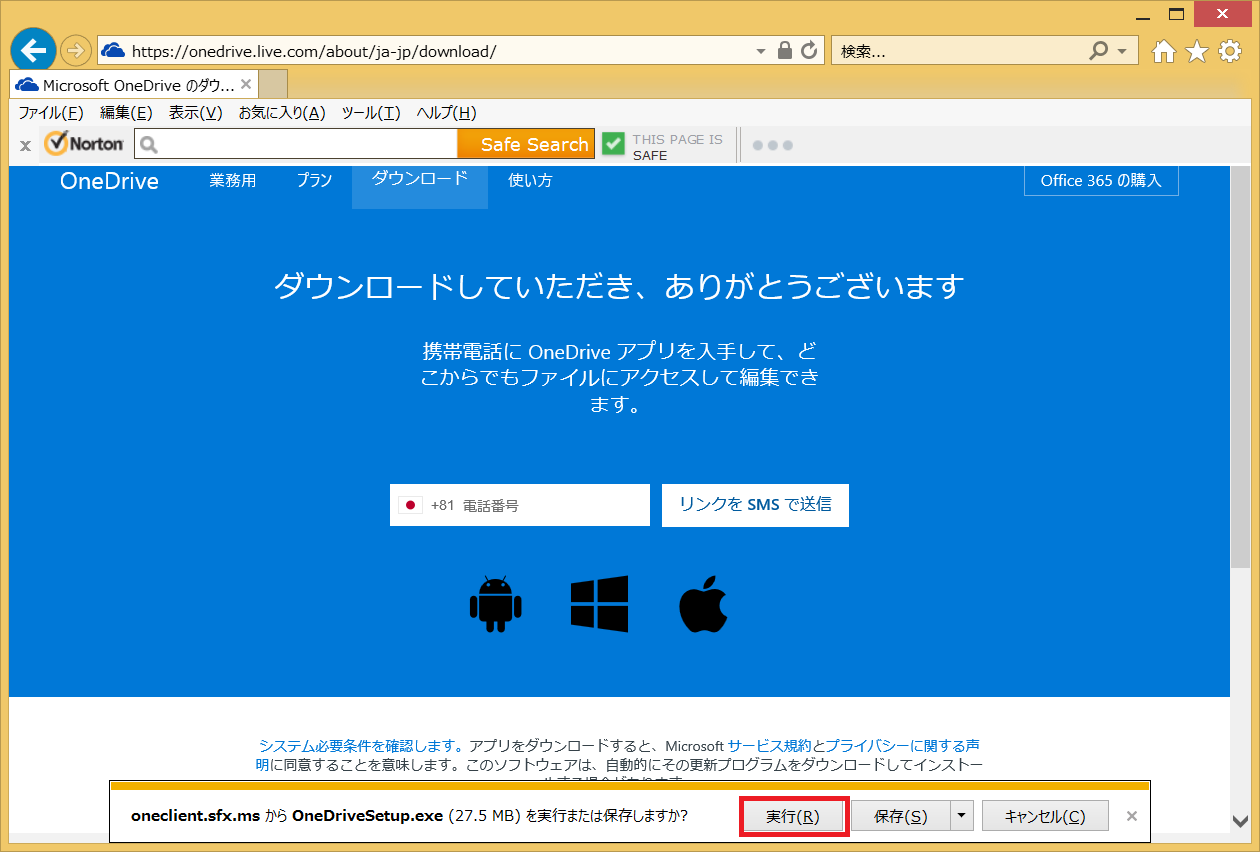Click the 実行(R) button
Image resolution: width=1260 pixels, height=852 pixels.
coord(793,816)
